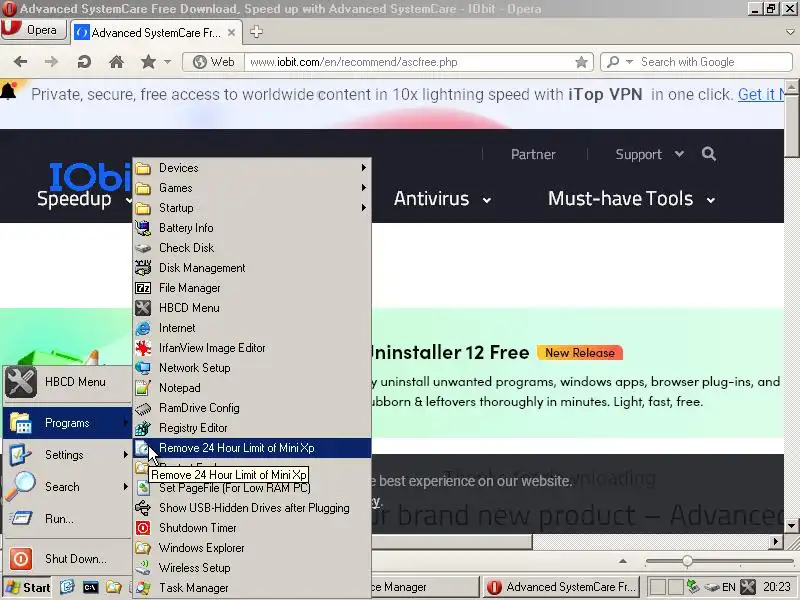Follow the Get it Now VPN link
Viewport: 800px width, 600px height.
click(761, 94)
